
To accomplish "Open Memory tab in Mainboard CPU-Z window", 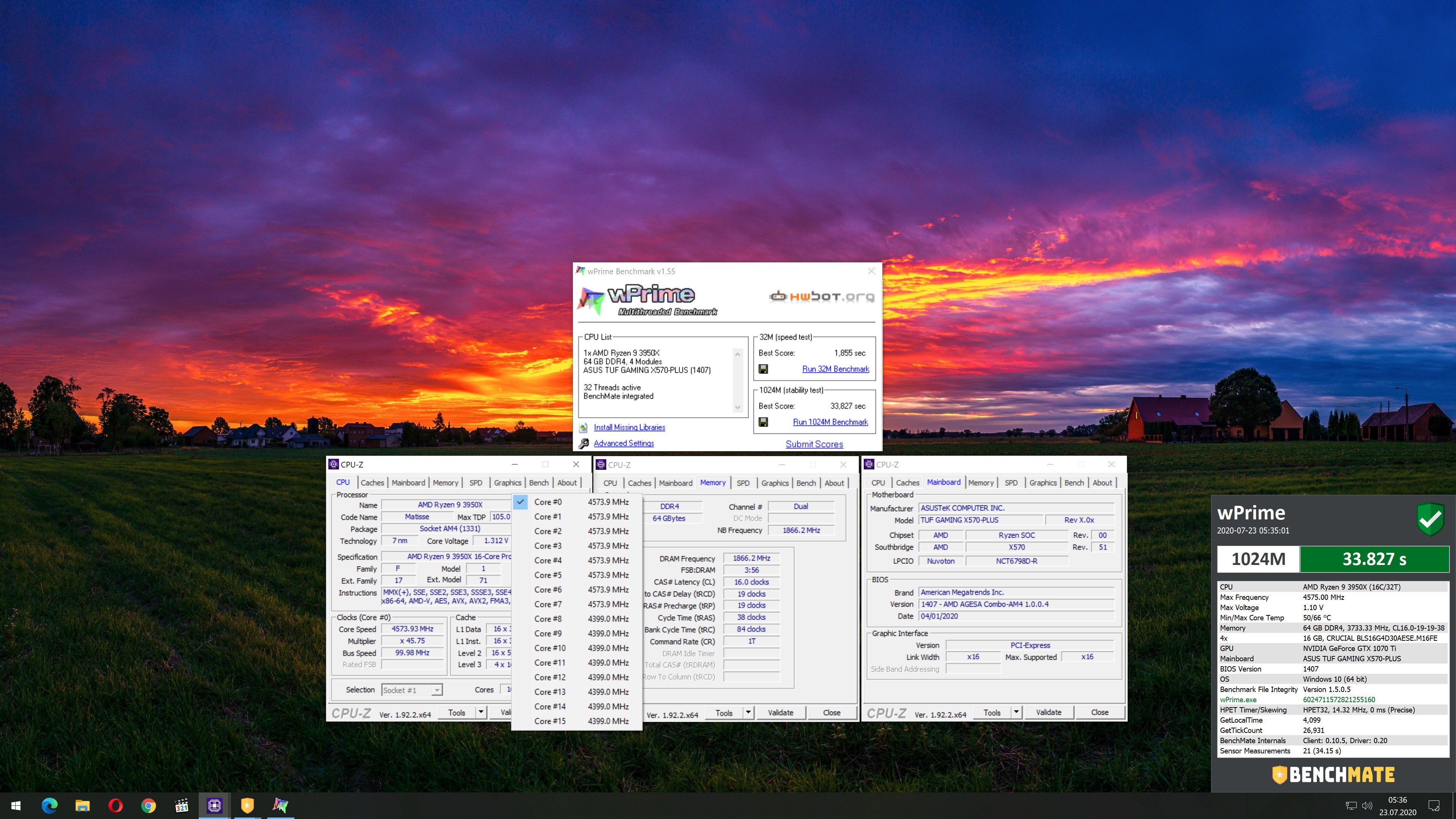I will (981, 483).
